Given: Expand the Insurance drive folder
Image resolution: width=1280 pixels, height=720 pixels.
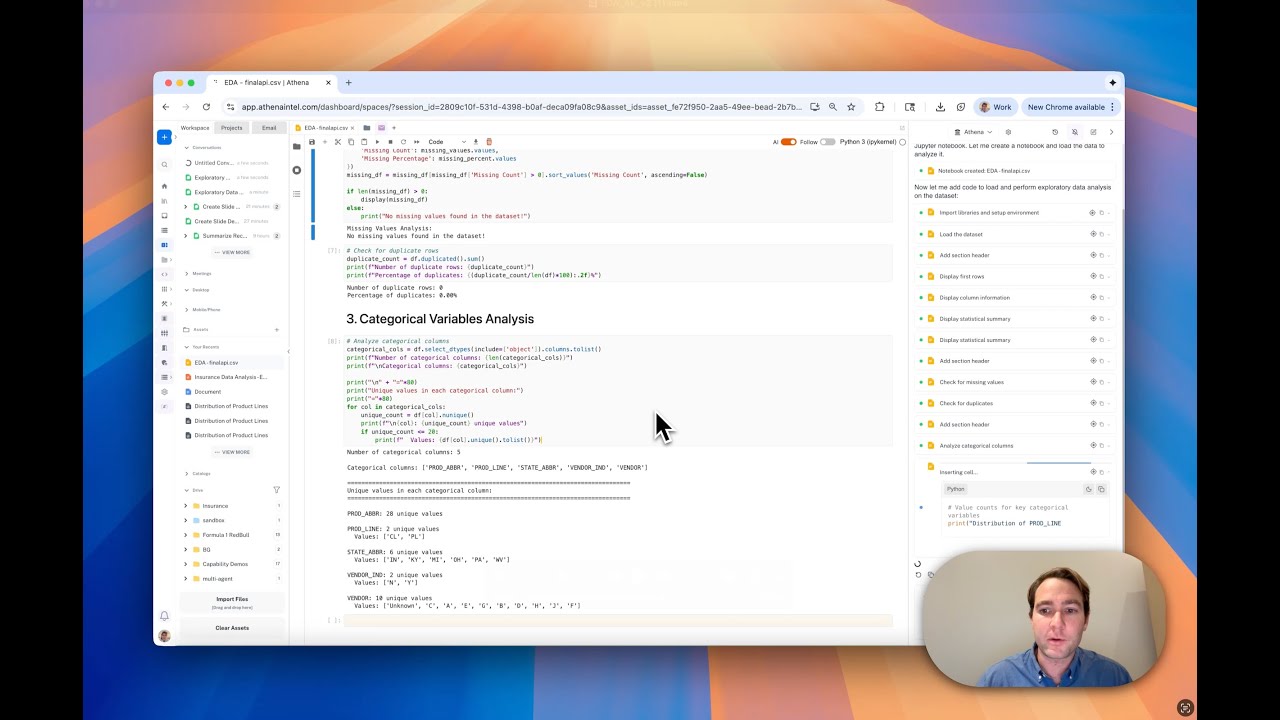Looking at the screenshot, I should click(x=186, y=506).
